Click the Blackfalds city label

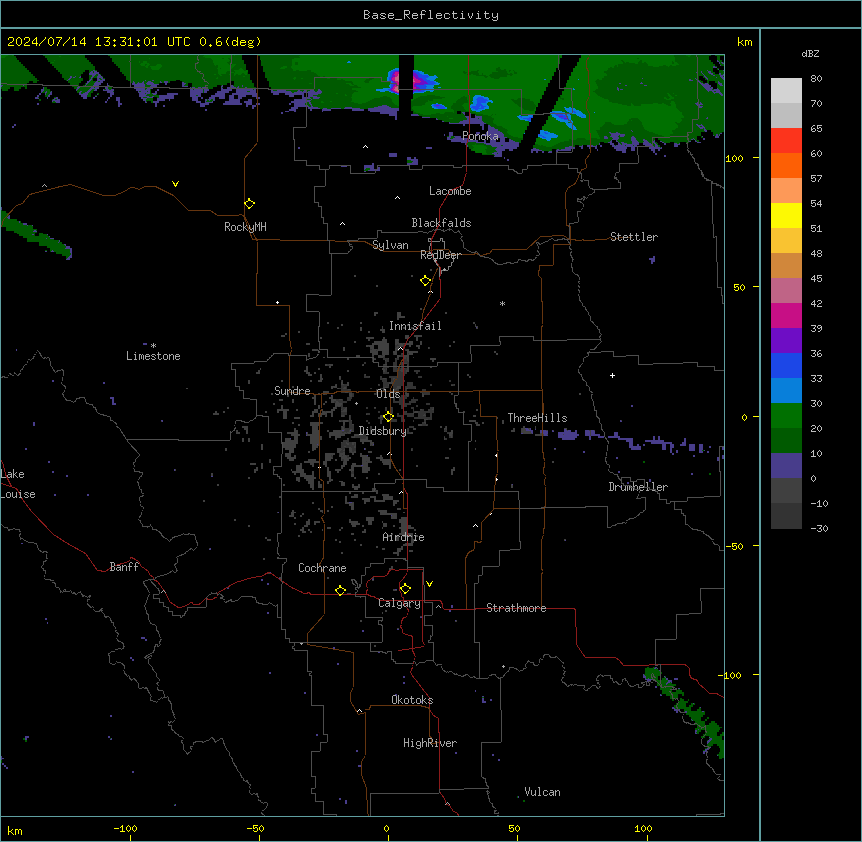[x=441, y=223]
